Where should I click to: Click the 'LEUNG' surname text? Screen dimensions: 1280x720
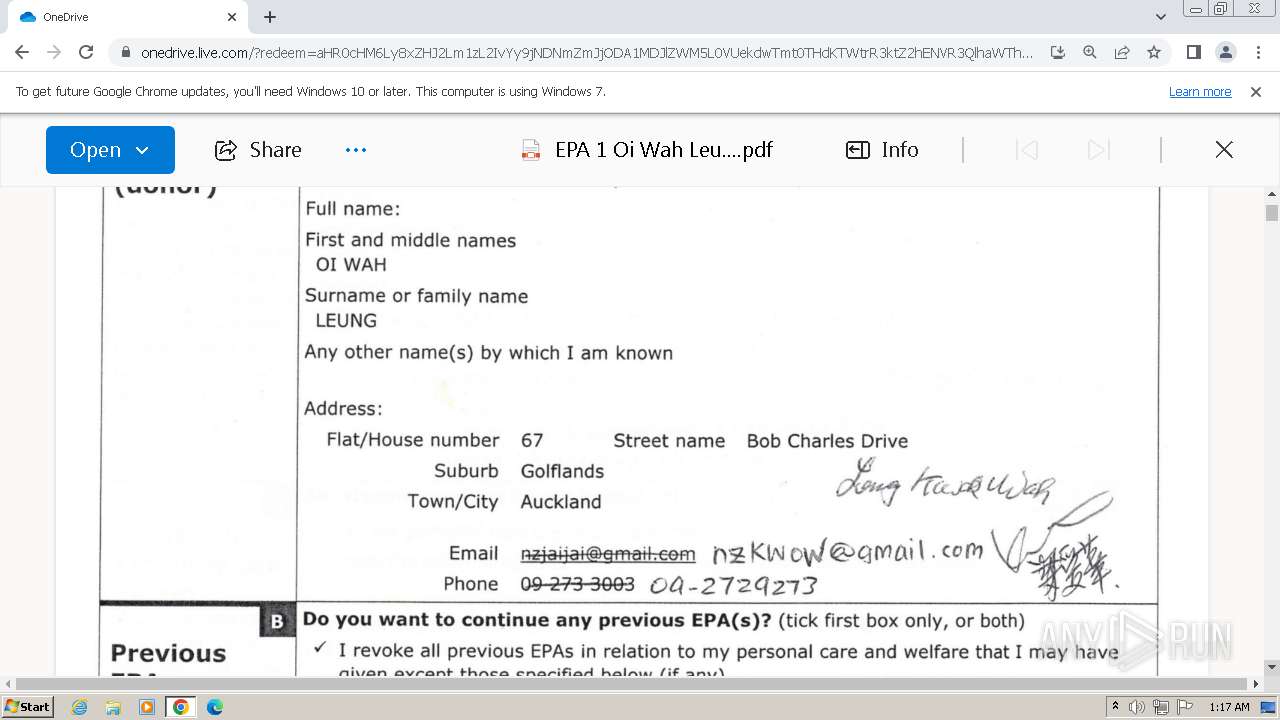[x=346, y=321]
